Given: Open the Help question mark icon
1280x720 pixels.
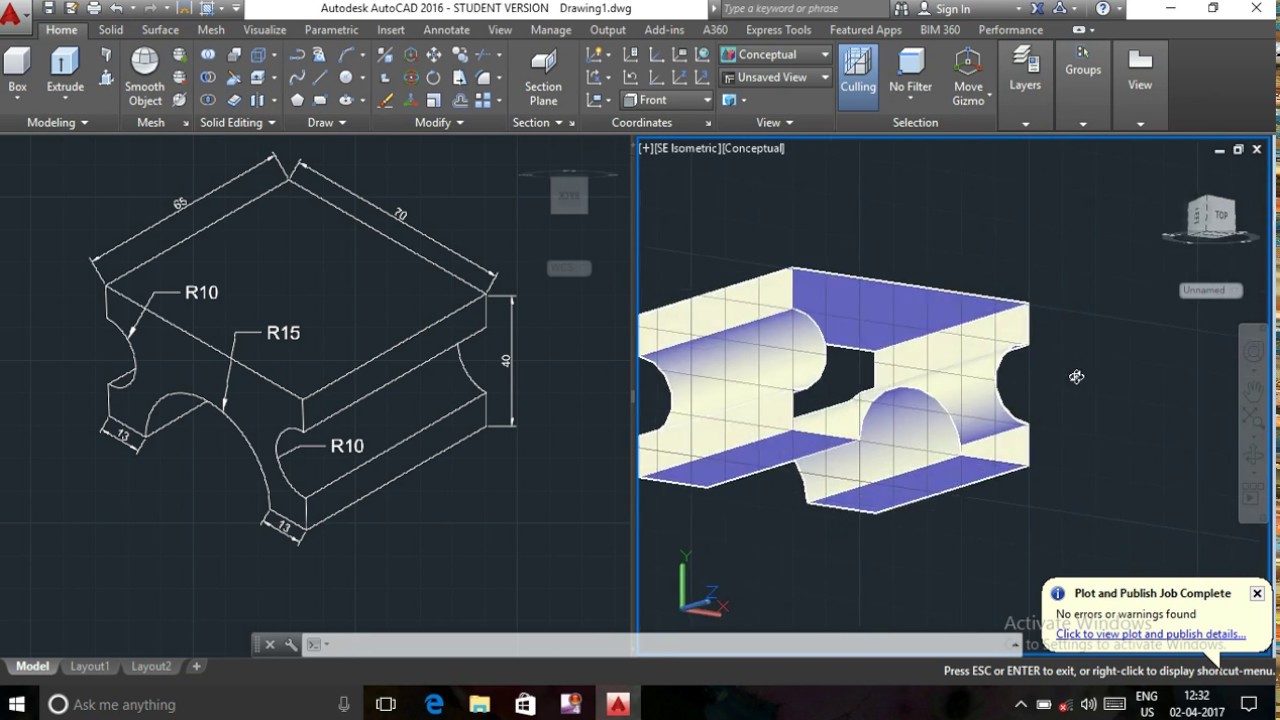Looking at the screenshot, I should tap(1103, 8).
